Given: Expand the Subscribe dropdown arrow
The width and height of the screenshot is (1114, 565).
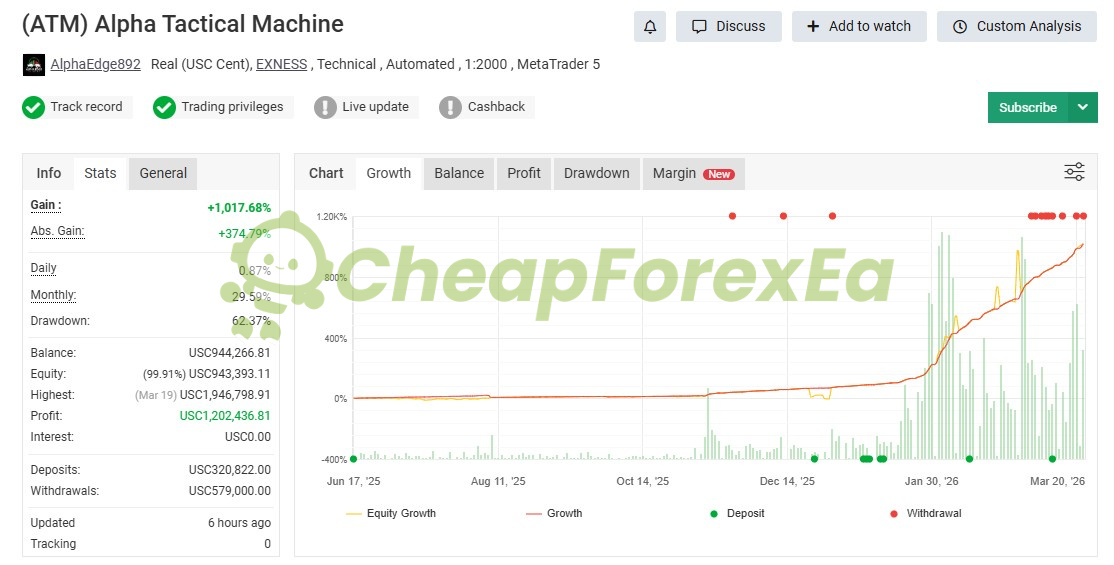Looking at the screenshot, I should (1083, 107).
